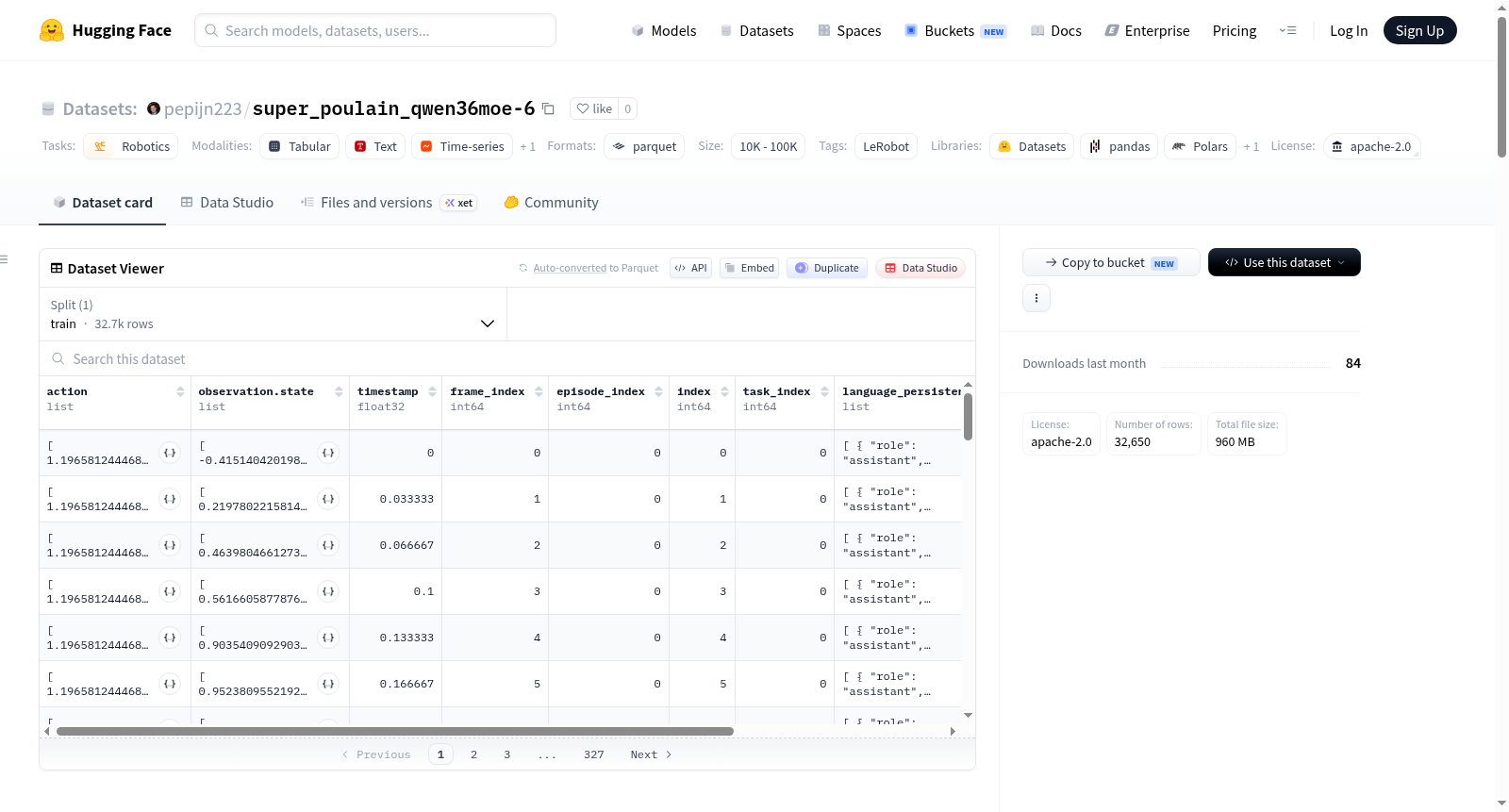Screen dimensions: 1509x812
Task: Click the Hugging Face logo icon
Action: [x=52, y=30]
